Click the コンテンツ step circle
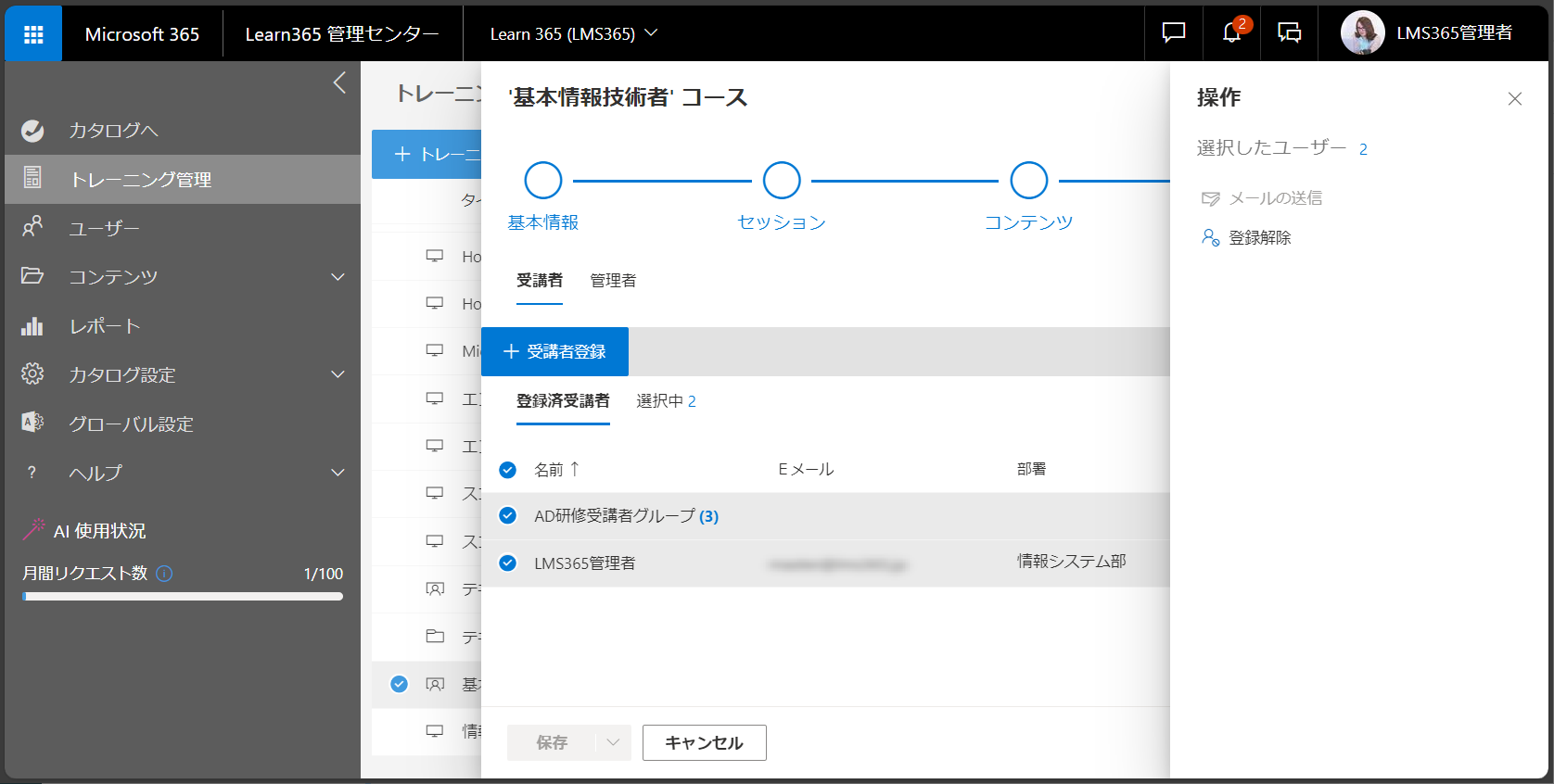Image resolution: width=1554 pixels, height=784 pixels. pyautogui.click(x=1029, y=181)
